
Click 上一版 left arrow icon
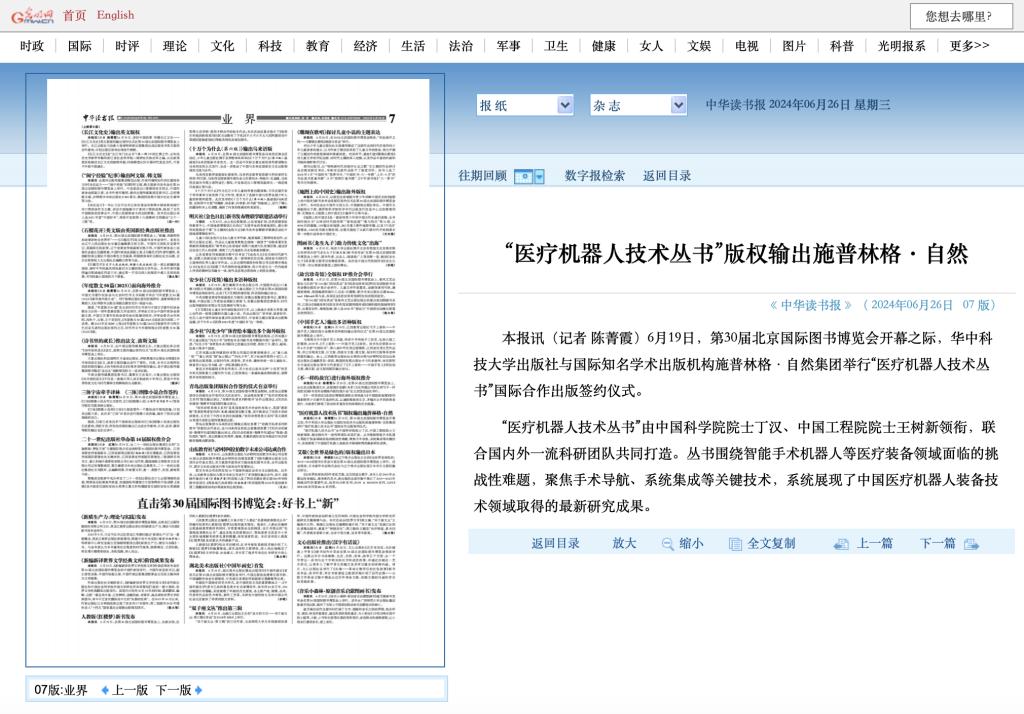point(105,690)
